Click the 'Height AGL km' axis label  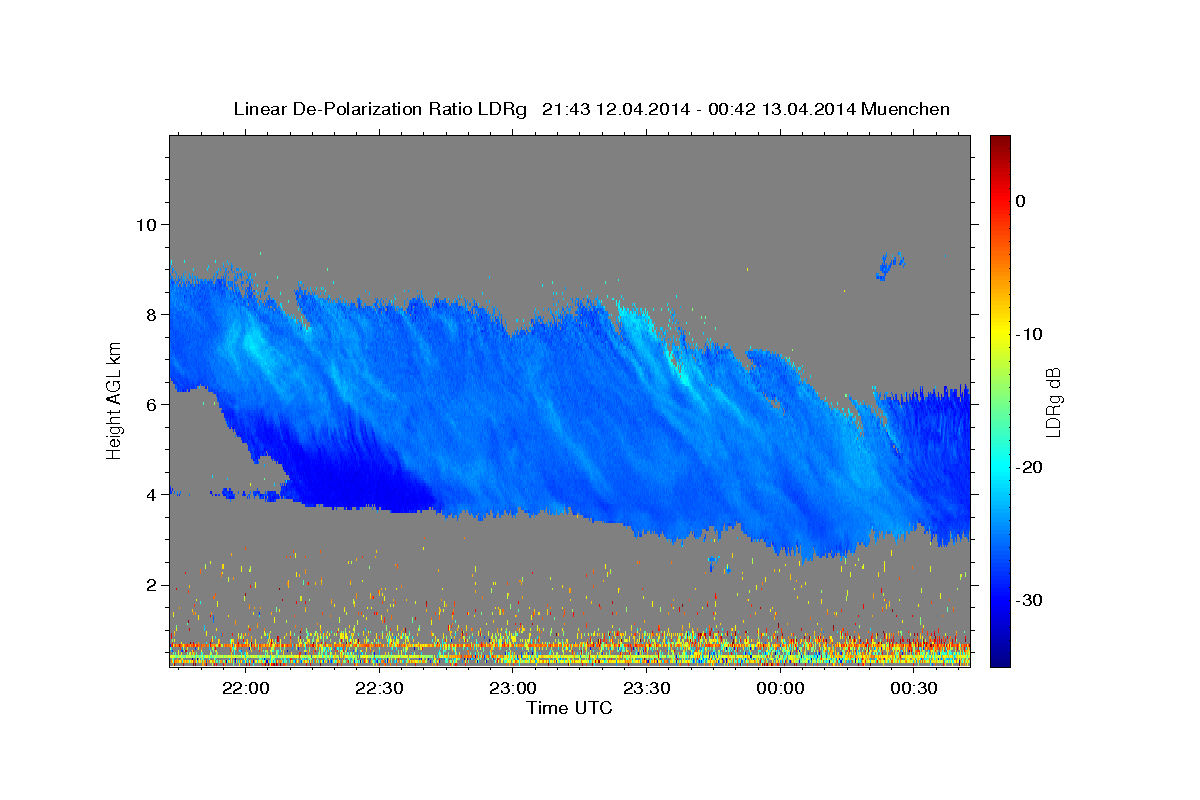(x=115, y=400)
